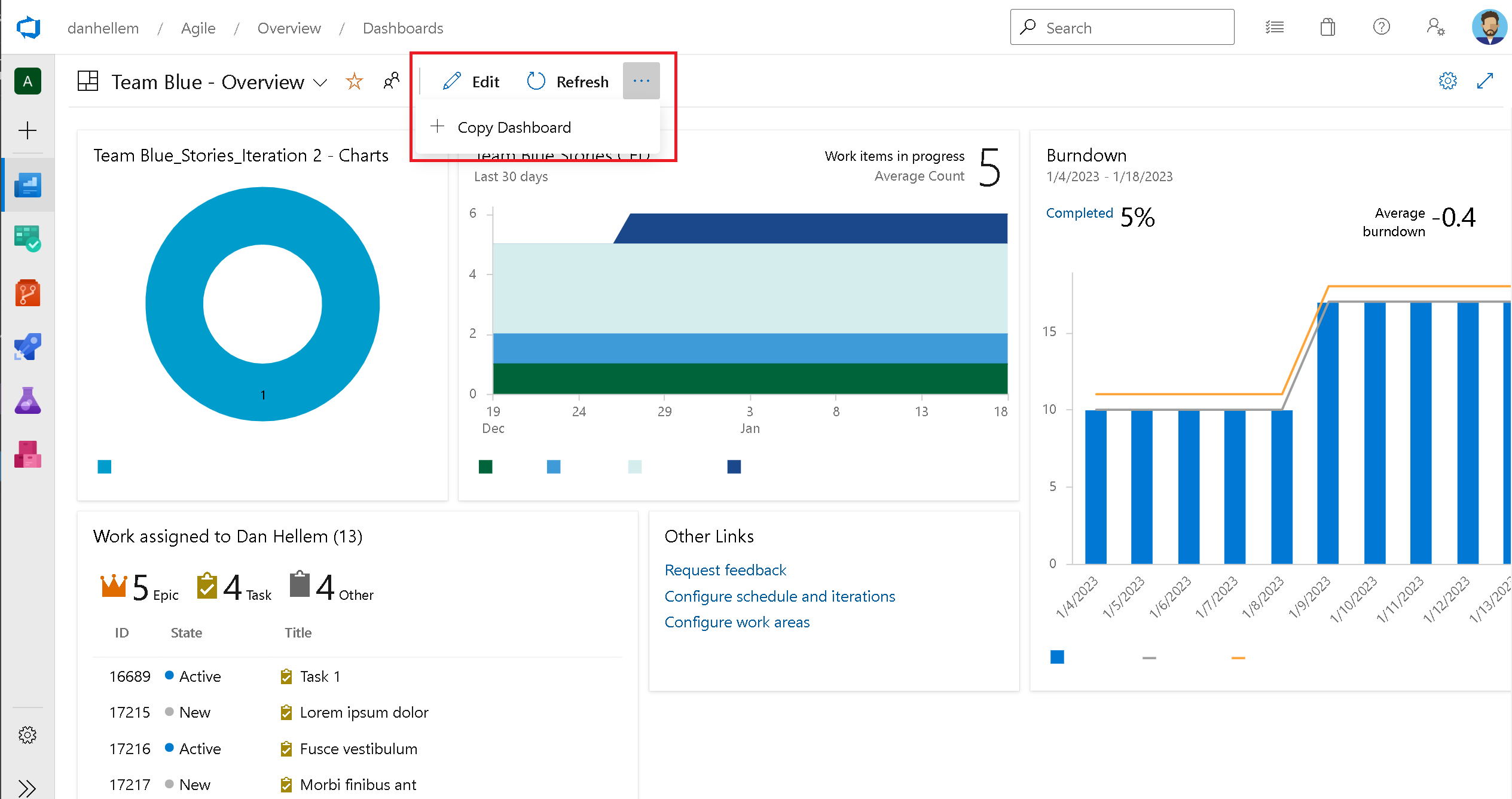Click the dashboard settings gear icon
Screen dimensions: 1512x799
tap(1449, 81)
